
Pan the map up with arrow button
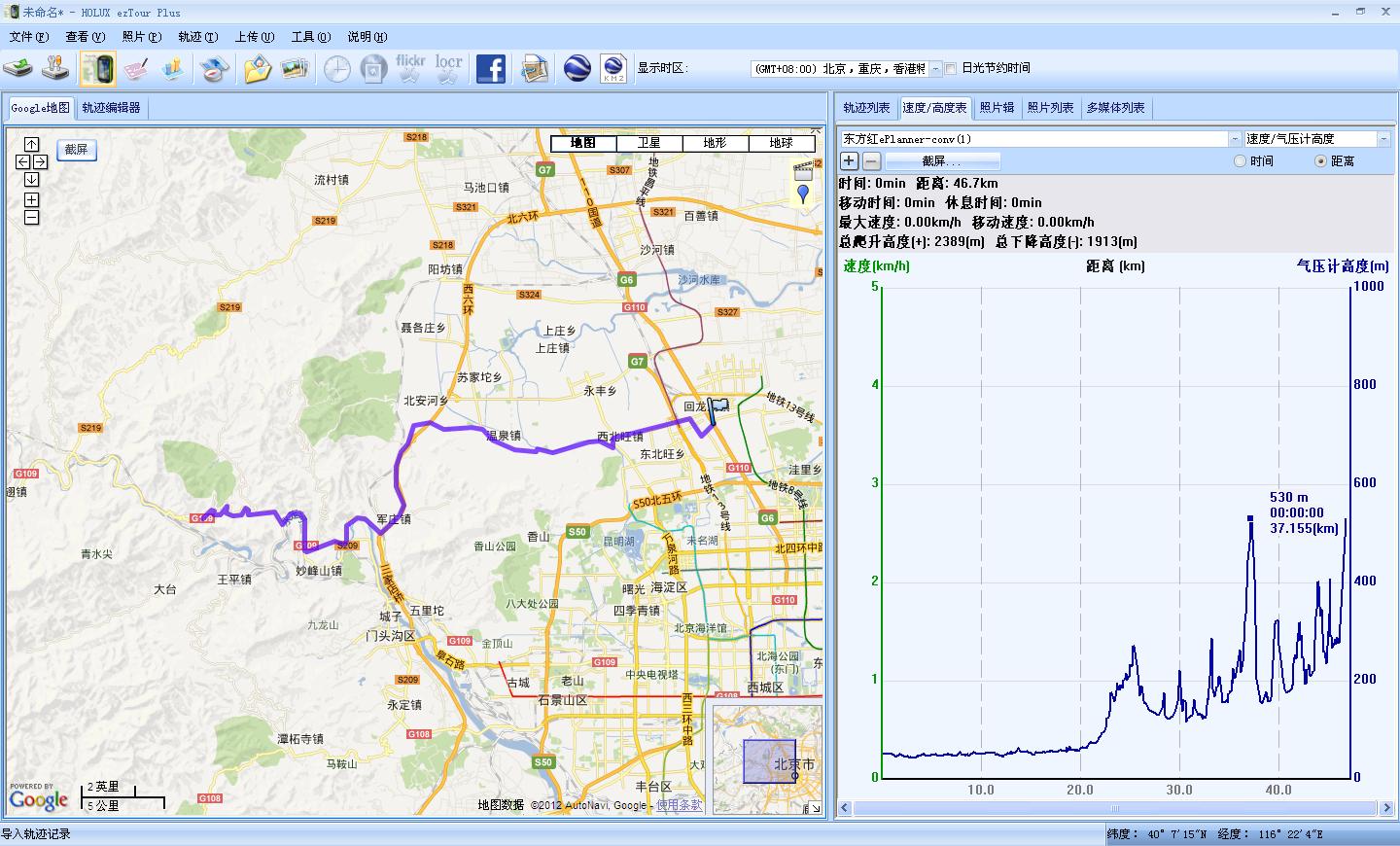point(31,144)
